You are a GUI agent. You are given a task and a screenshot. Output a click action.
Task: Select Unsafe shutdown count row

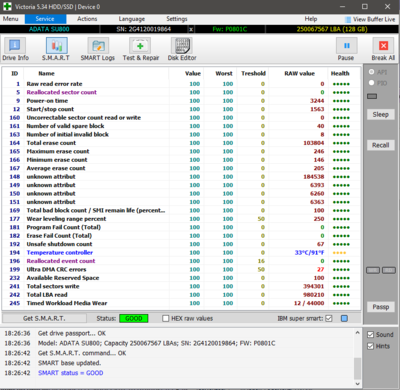coord(181,244)
